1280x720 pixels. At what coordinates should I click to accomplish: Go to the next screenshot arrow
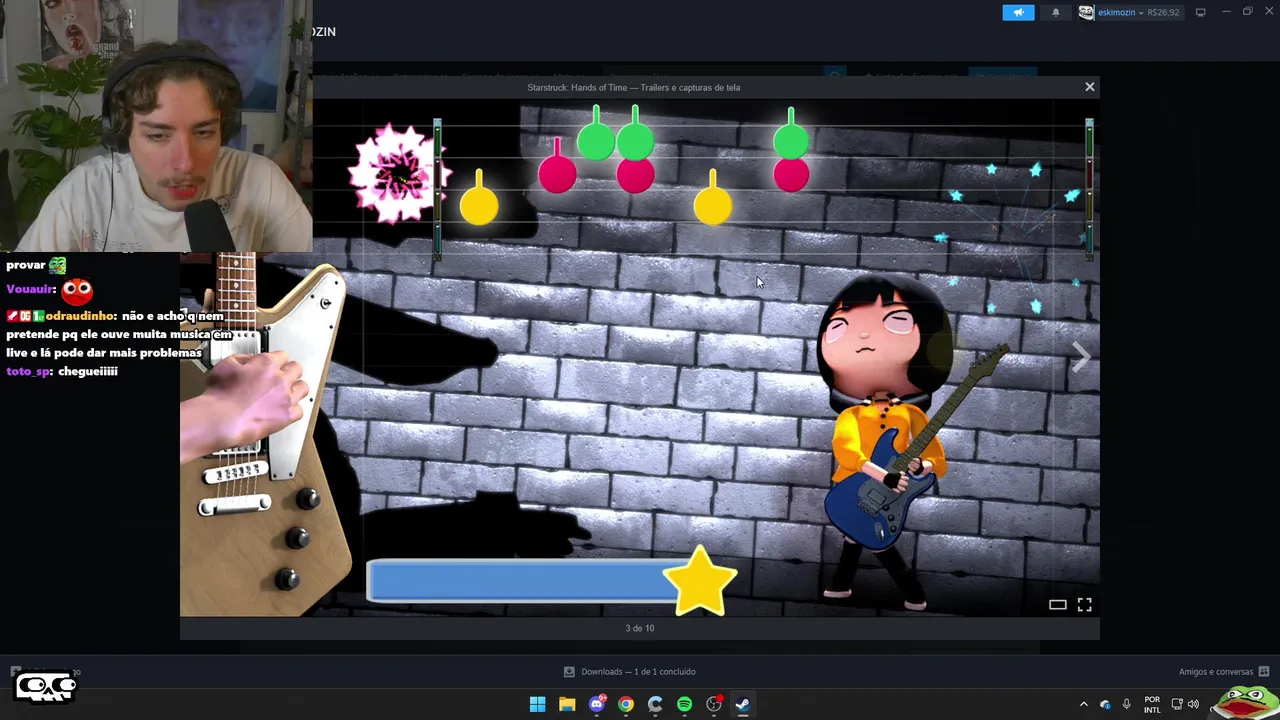1080,356
